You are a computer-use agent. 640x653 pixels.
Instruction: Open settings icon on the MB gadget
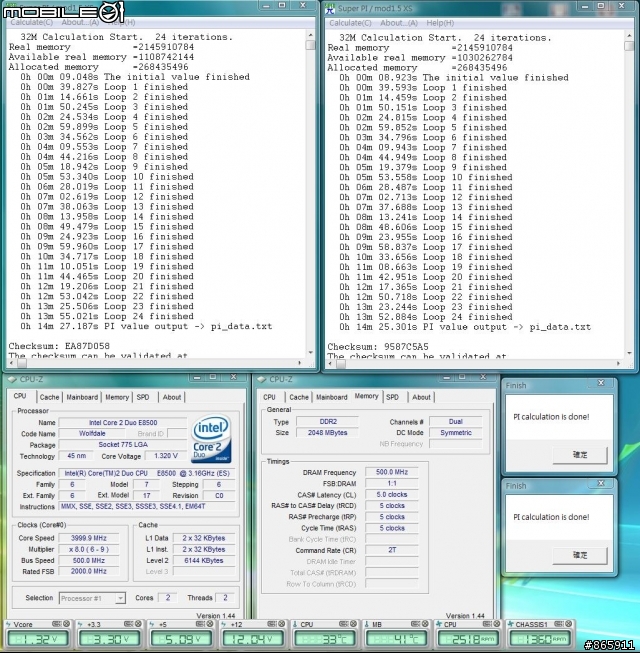click(x=415, y=624)
